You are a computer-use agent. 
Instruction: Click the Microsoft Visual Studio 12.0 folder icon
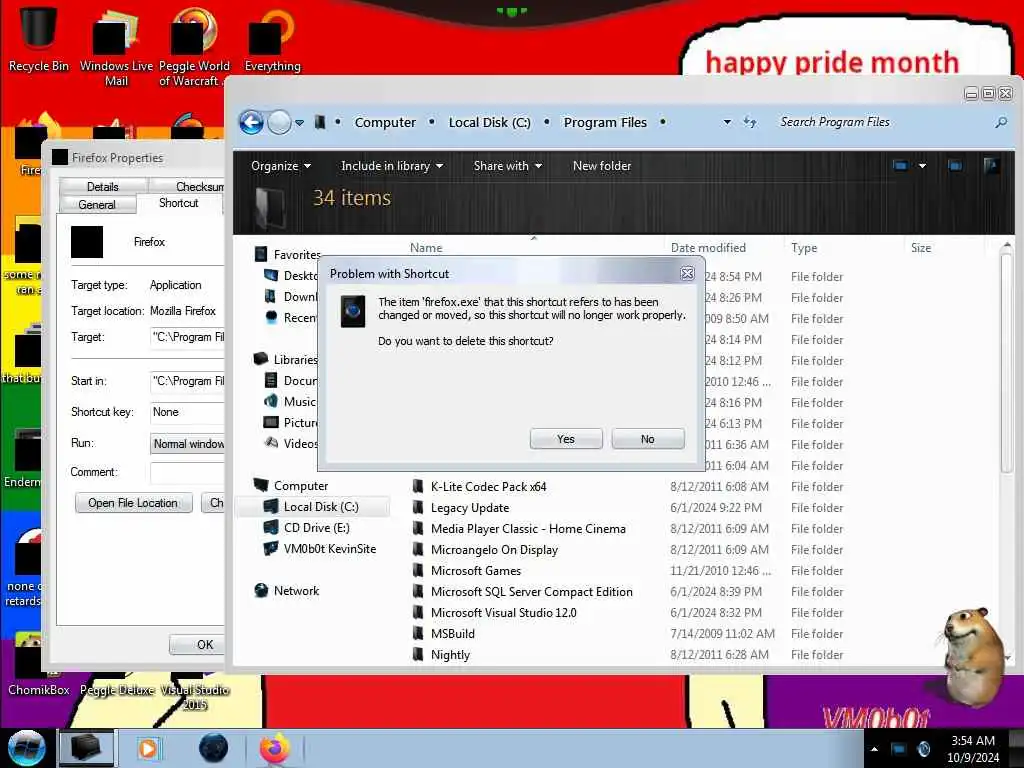click(418, 613)
